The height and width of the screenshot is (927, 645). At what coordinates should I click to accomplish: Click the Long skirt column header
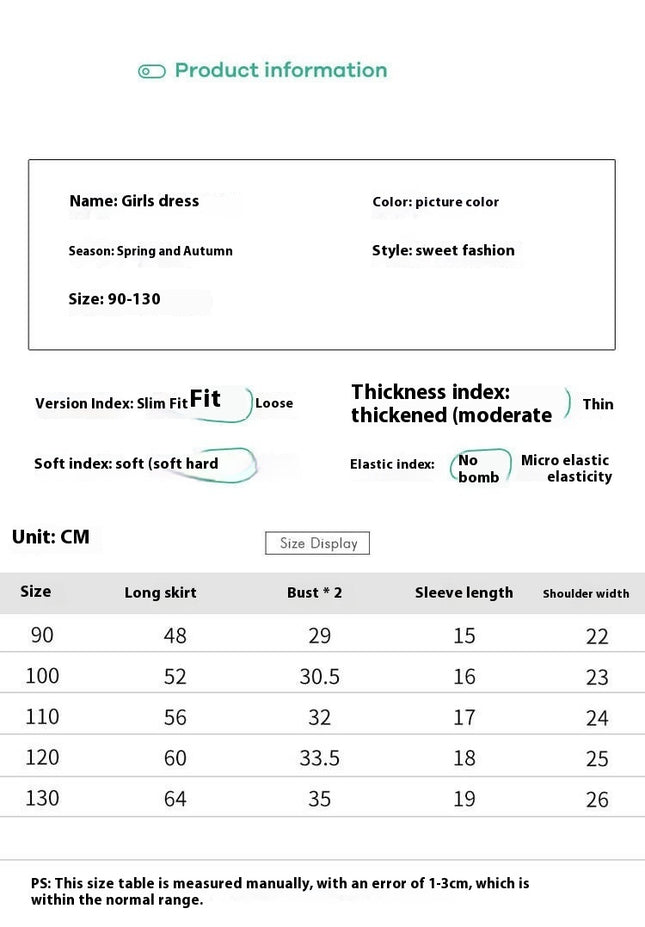[160, 592]
